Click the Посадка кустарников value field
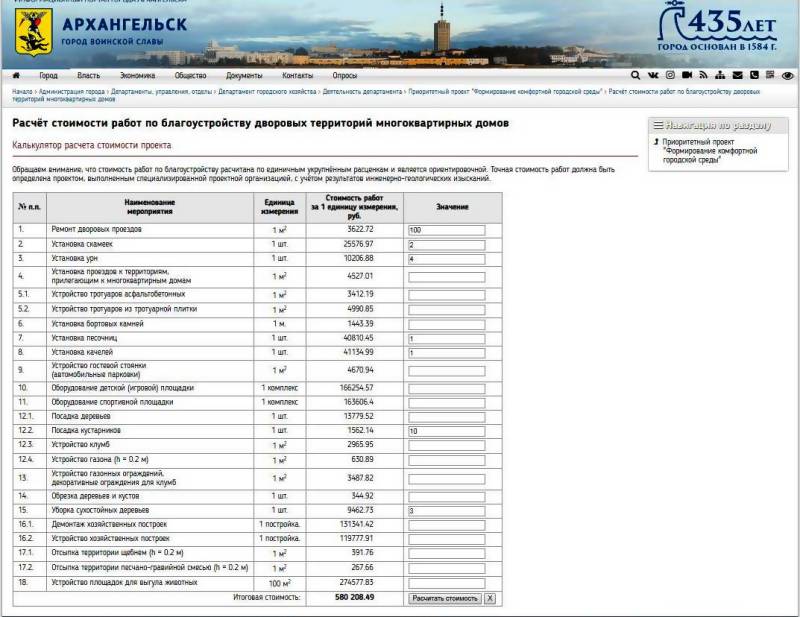800x617 pixels. [x=446, y=430]
